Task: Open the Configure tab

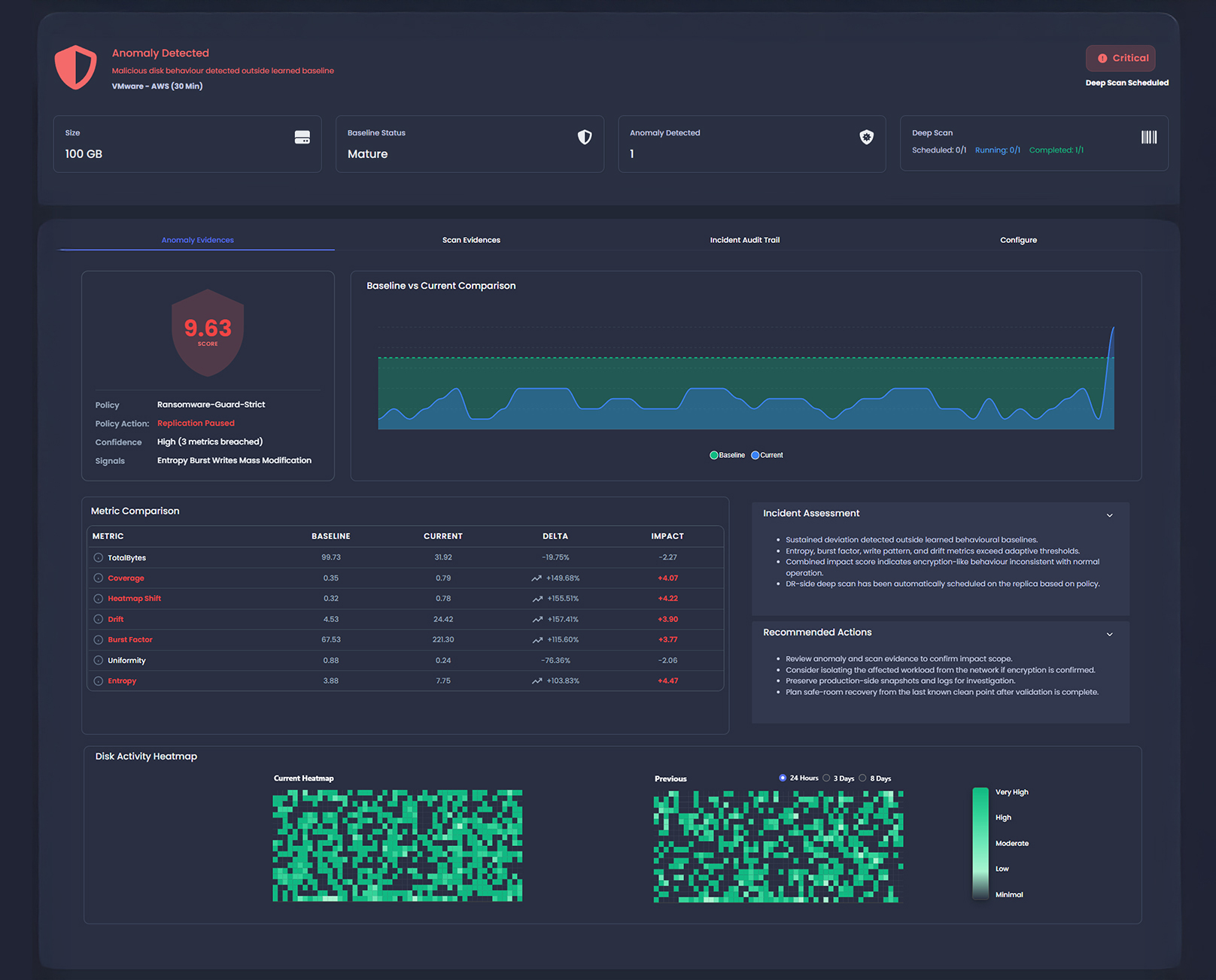Action: coord(1018,240)
